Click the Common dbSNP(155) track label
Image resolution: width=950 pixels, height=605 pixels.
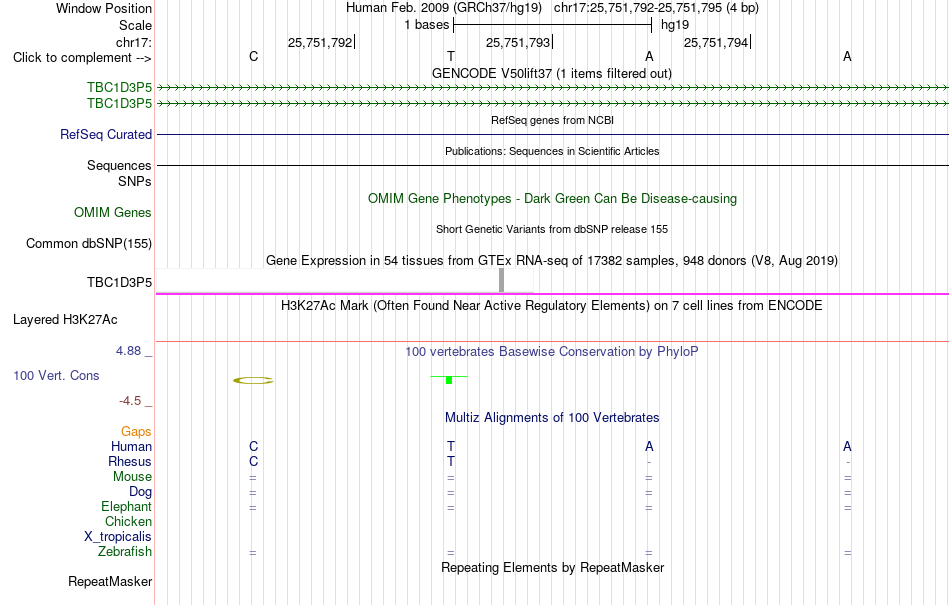(x=88, y=243)
